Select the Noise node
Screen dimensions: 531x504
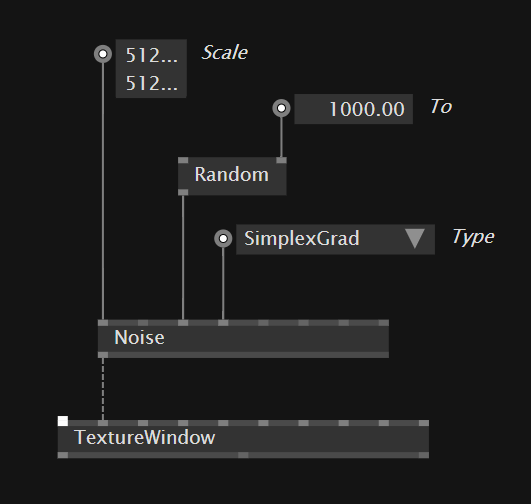(243, 338)
